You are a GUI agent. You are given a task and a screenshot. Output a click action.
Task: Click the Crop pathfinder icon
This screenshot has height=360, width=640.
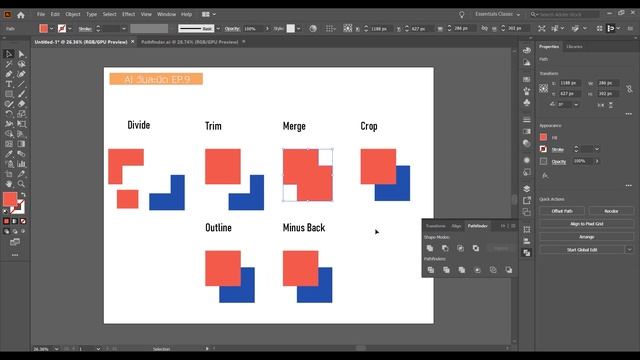[477, 270]
